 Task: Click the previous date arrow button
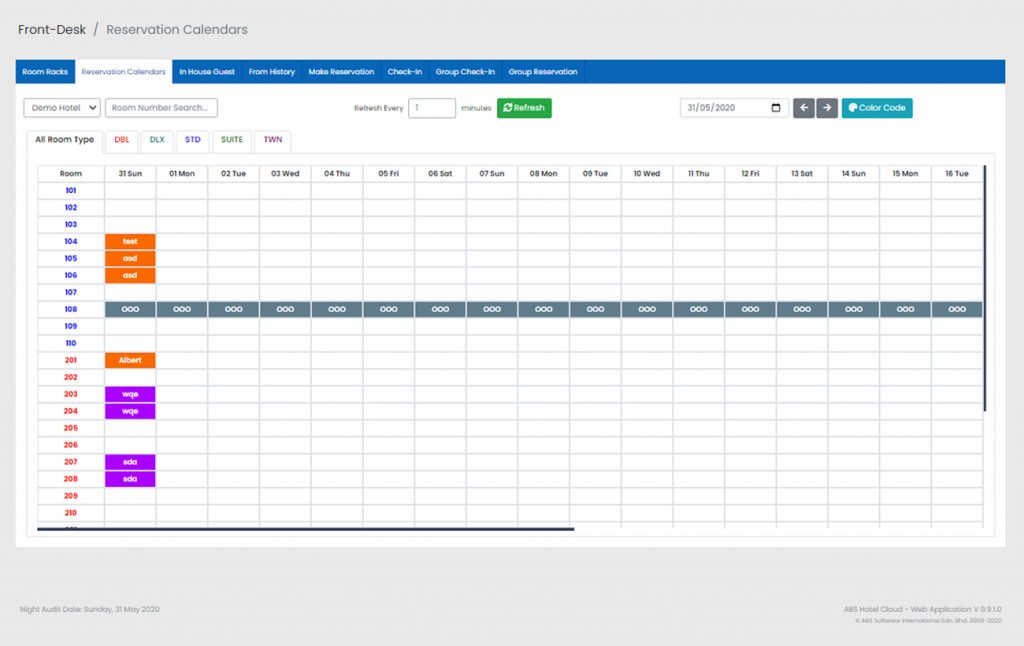(804, 108)
